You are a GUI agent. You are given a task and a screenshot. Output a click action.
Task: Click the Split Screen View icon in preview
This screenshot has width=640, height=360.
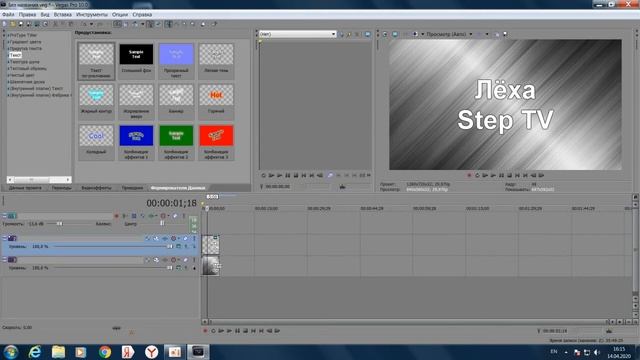pos(415,34)
